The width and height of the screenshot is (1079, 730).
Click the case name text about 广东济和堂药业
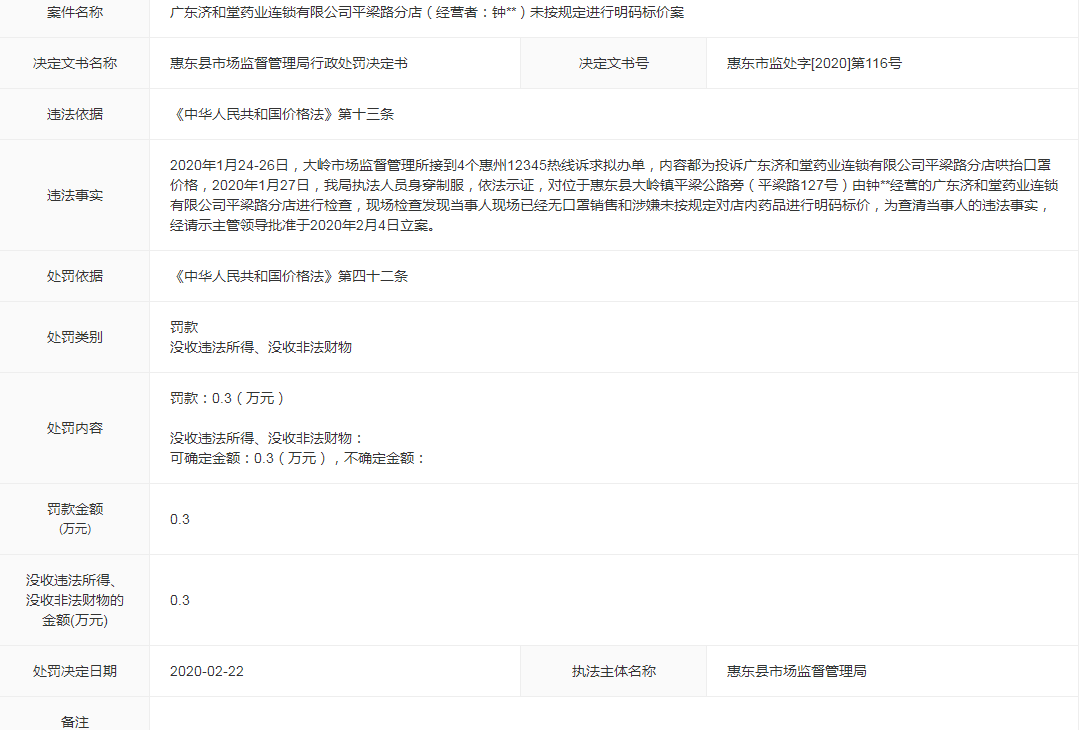427,12
